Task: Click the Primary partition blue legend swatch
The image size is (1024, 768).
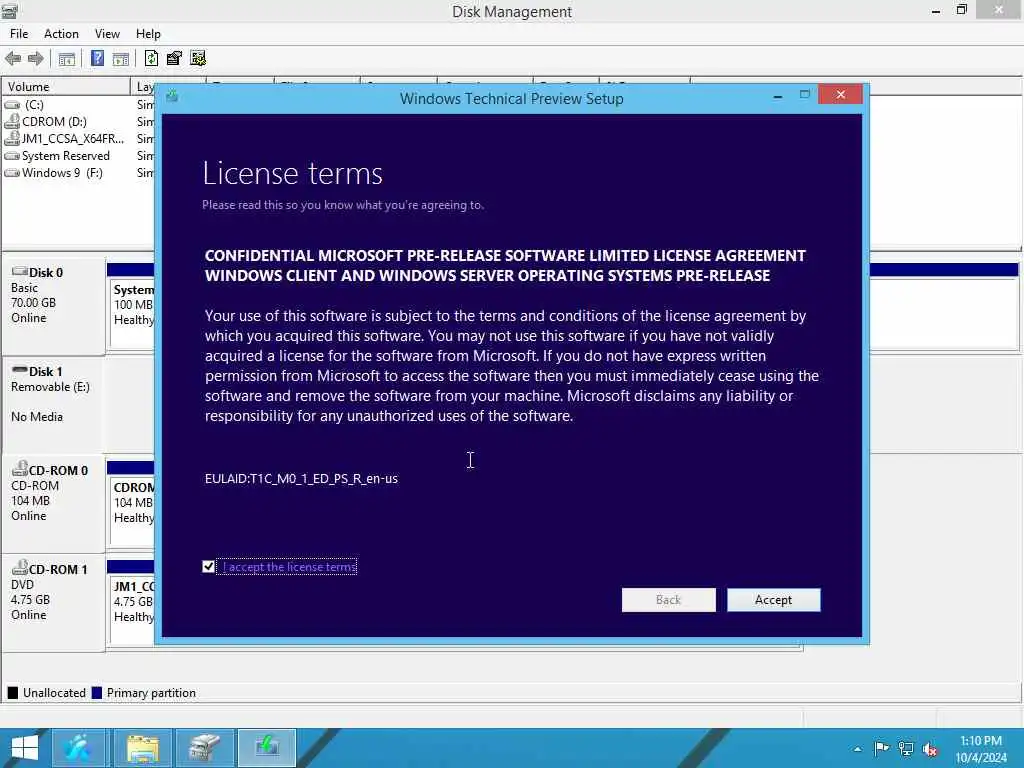Action: (x=97, y=693)
